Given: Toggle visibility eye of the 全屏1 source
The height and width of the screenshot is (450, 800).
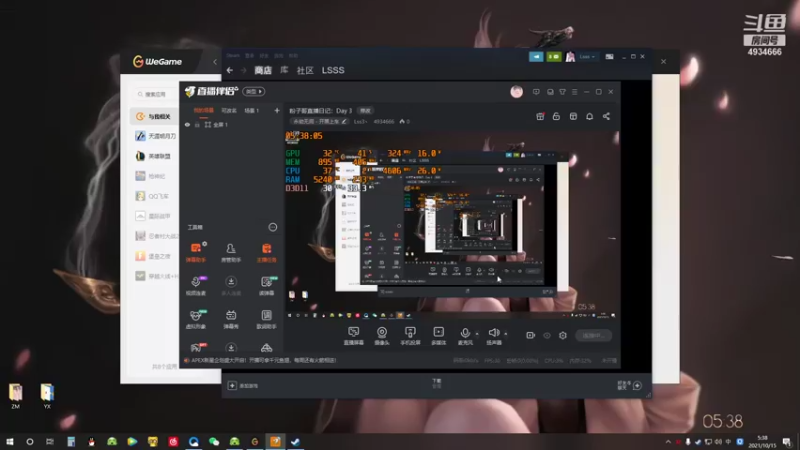Looking at the screenshot, I should point(187,124).
